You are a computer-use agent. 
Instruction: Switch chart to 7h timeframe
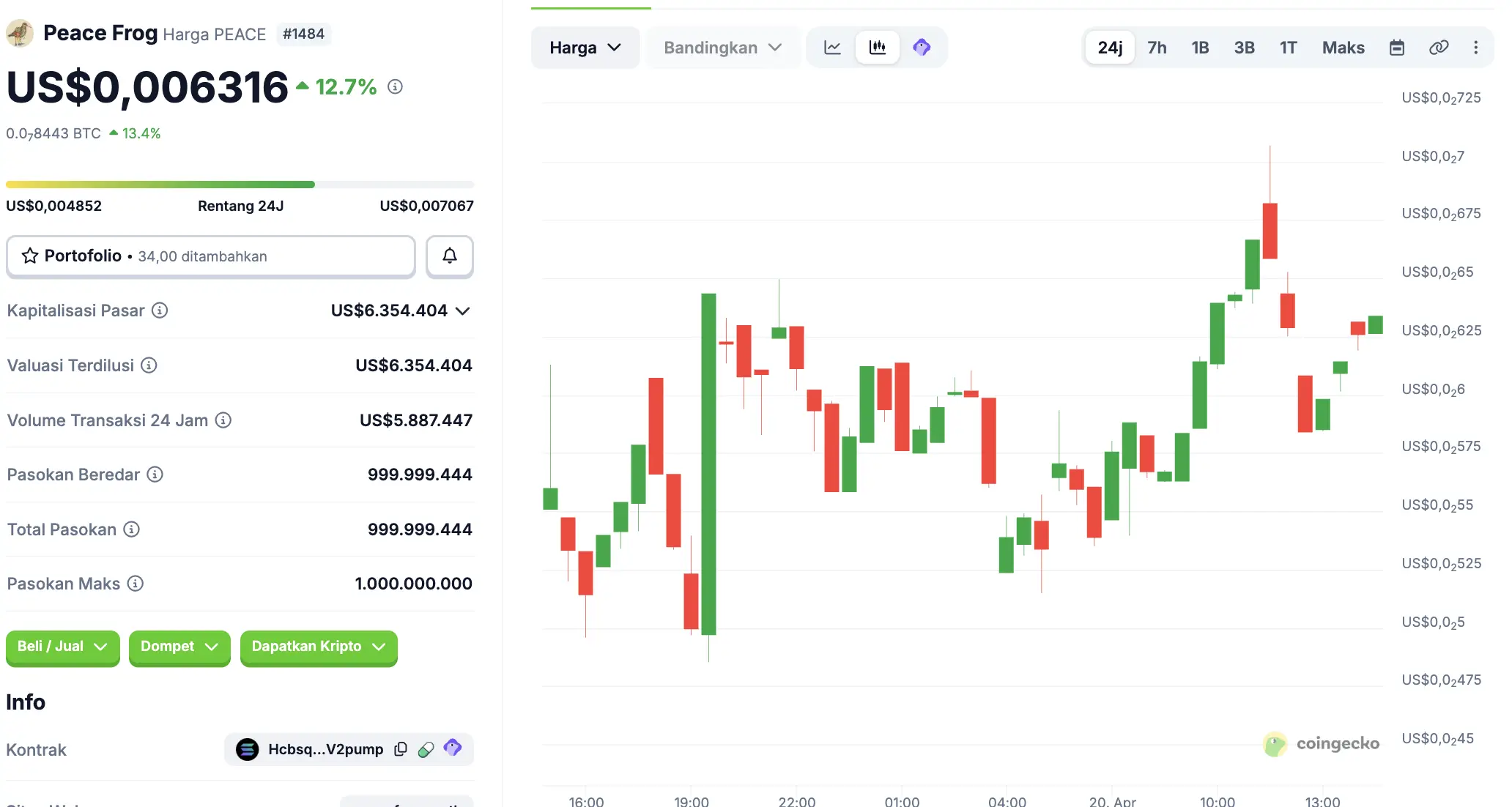(x=1156, y=47)
